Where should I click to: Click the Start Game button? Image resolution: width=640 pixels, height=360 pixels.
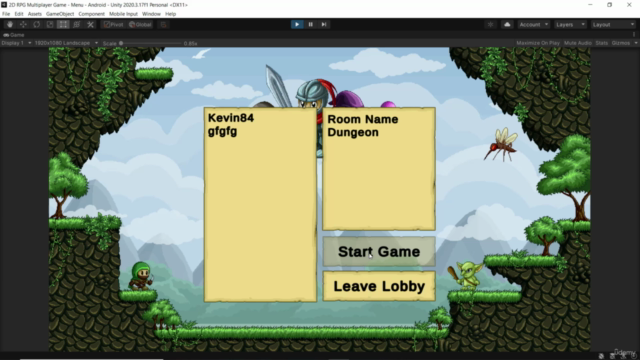[x=379, y=252]
